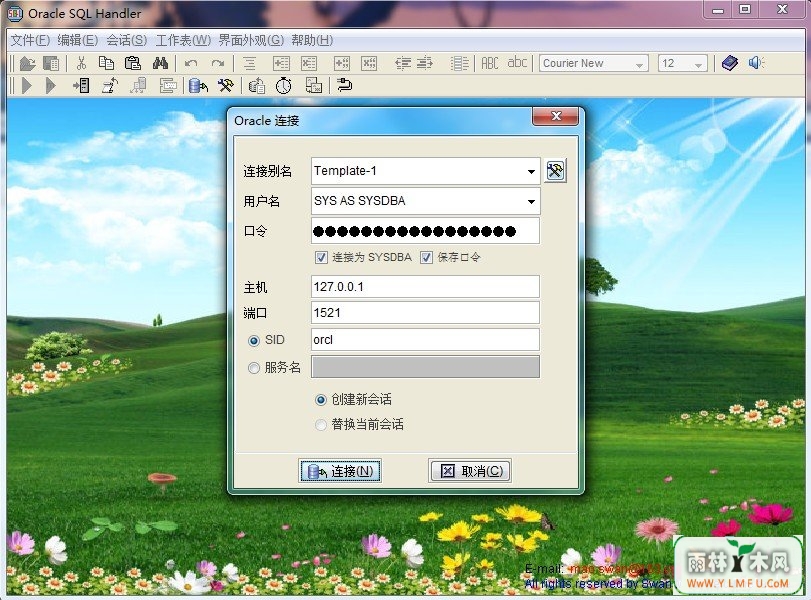Convert to uppercase with ABC icon
811x600 pixels.
490,63
